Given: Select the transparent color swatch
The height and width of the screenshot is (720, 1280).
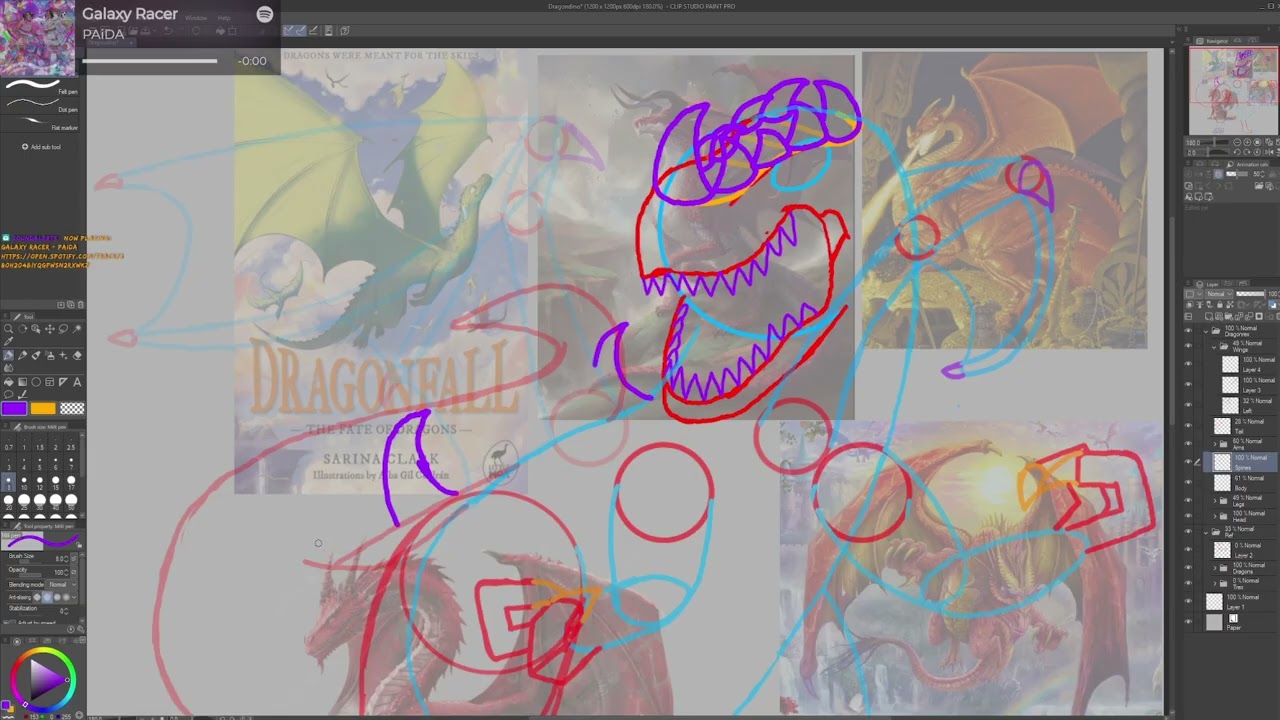Looking at the screenshot, I should (x=72, y=408).
